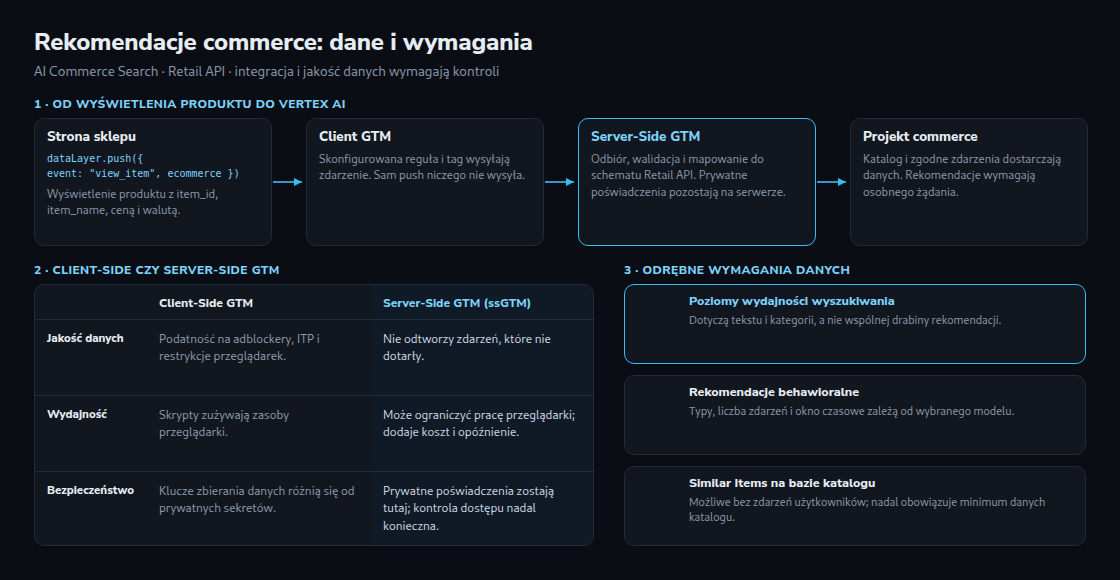The image size is (1120, 580).
Task: Click cell "Prywatne poświadczenia zostają tutaj; kontrola dostępu nadal konieczna."
Action: [x=469, y=508]
